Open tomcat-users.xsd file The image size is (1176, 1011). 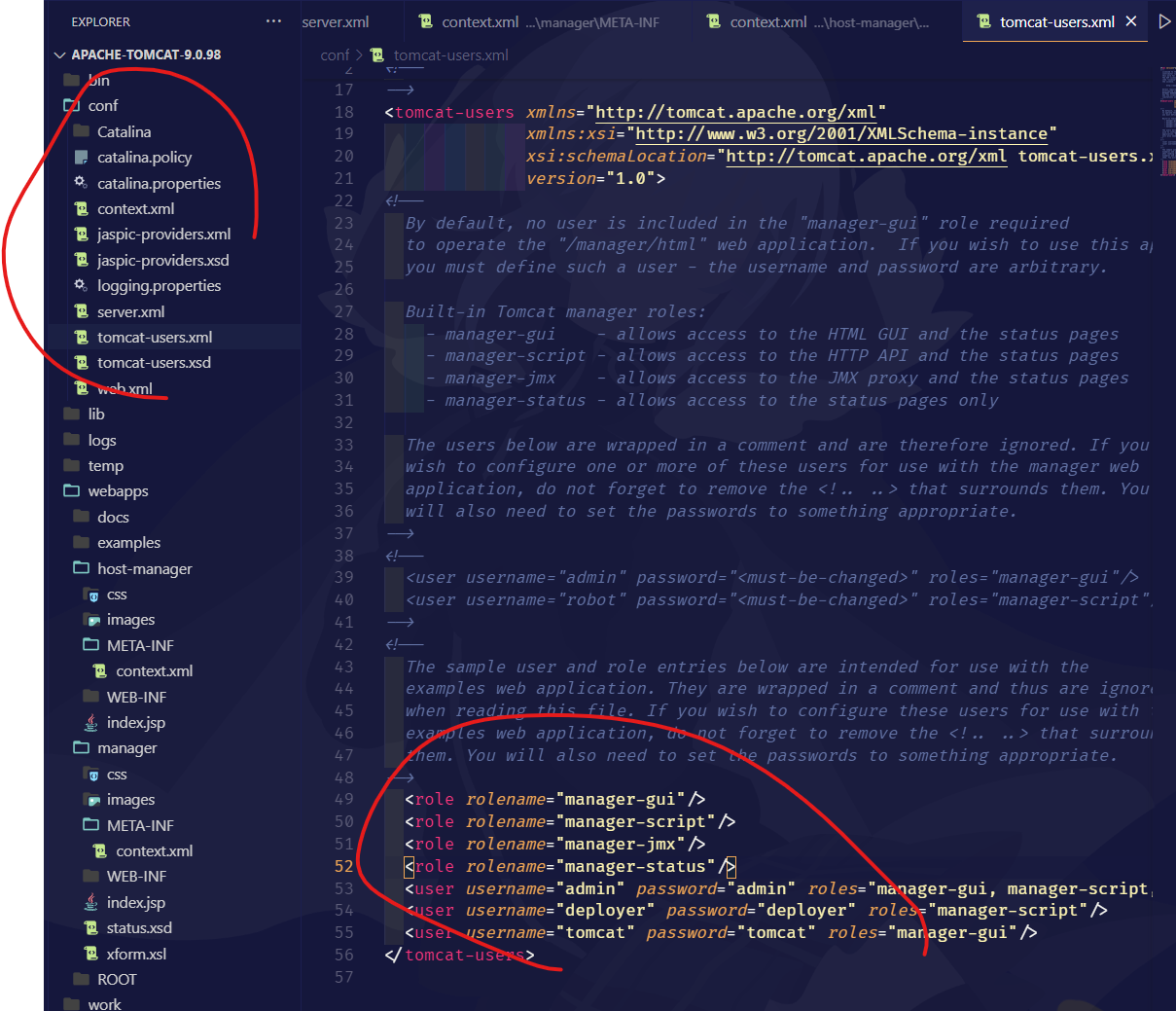154,362
